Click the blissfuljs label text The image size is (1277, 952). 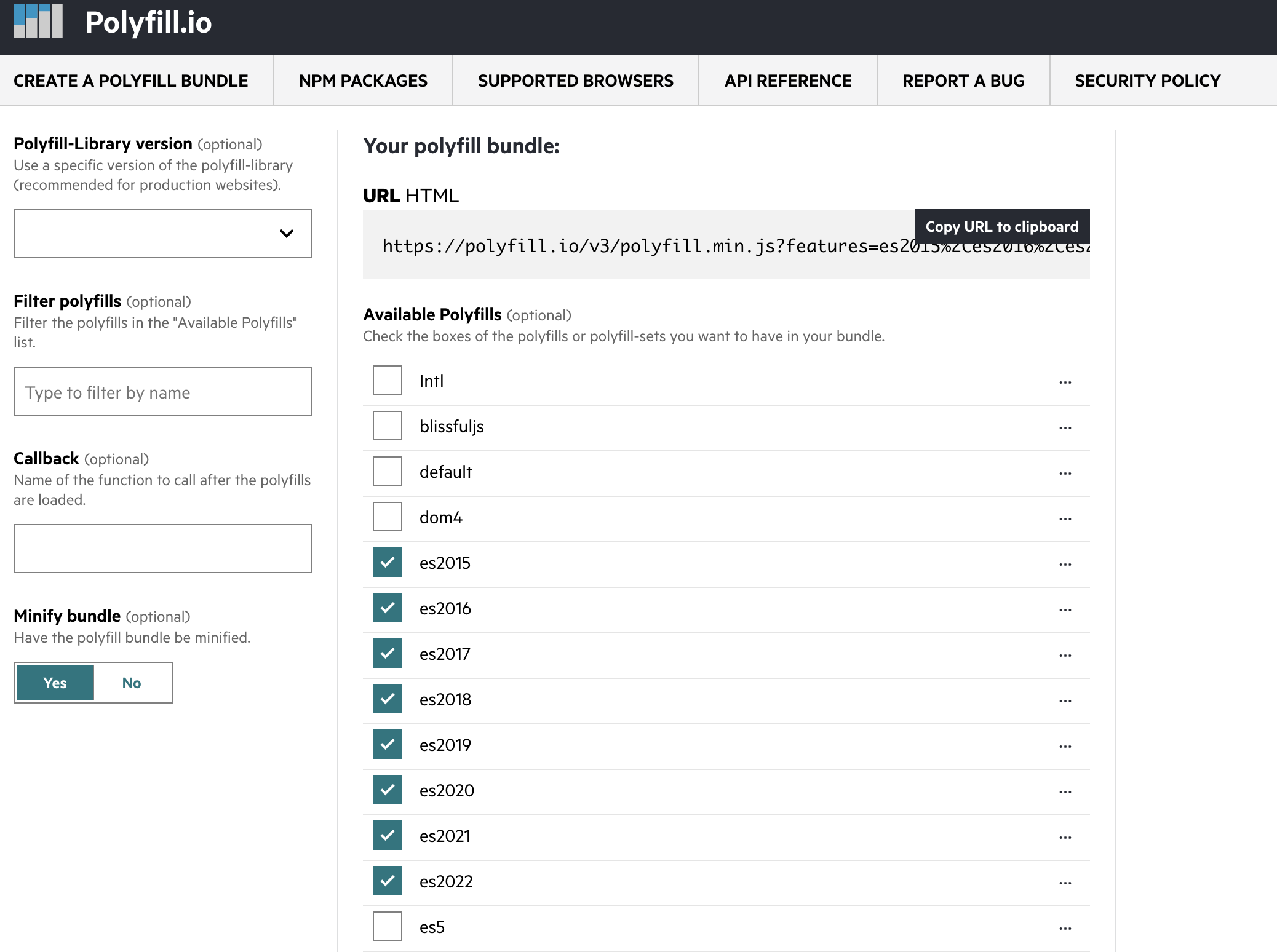pos(452,427)
